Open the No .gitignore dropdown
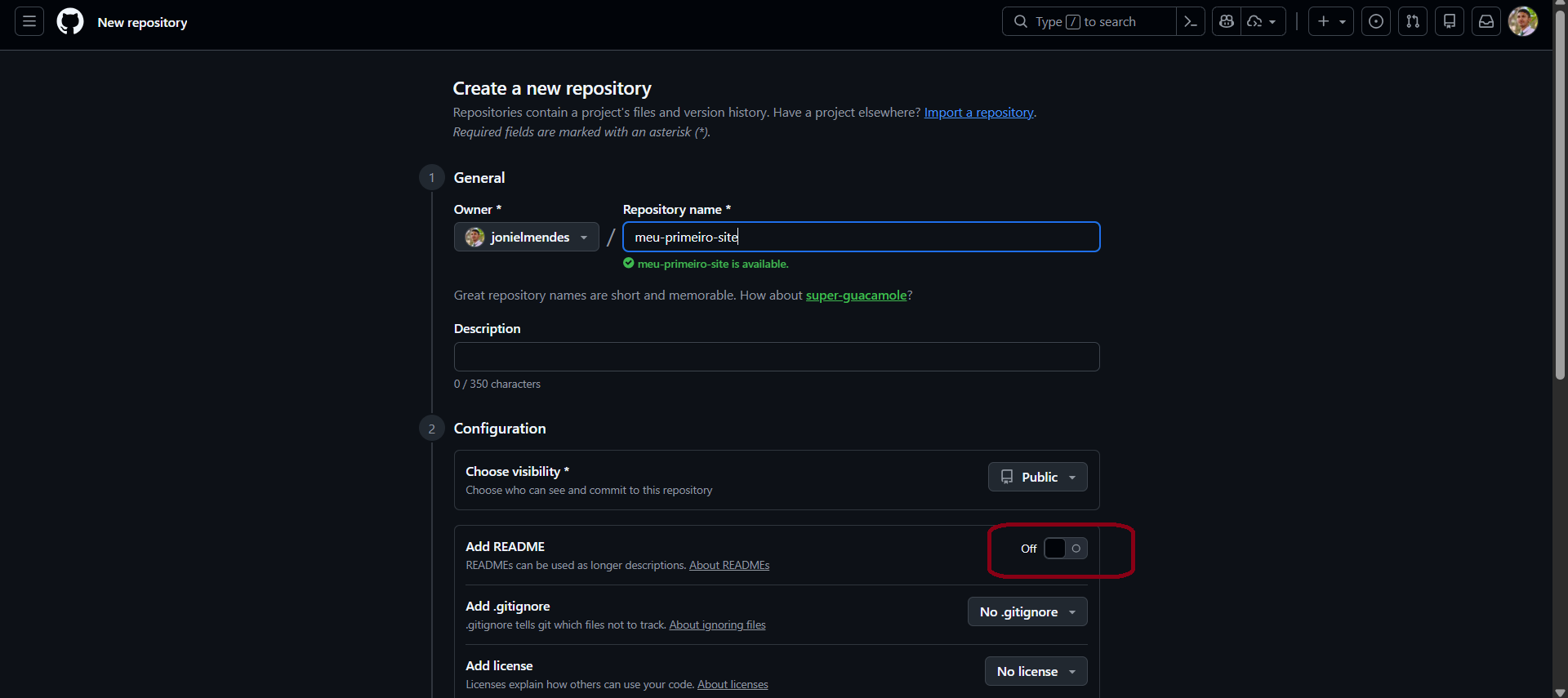The width and height of the screenshot is (1568, 698). tap(1027, 611)
